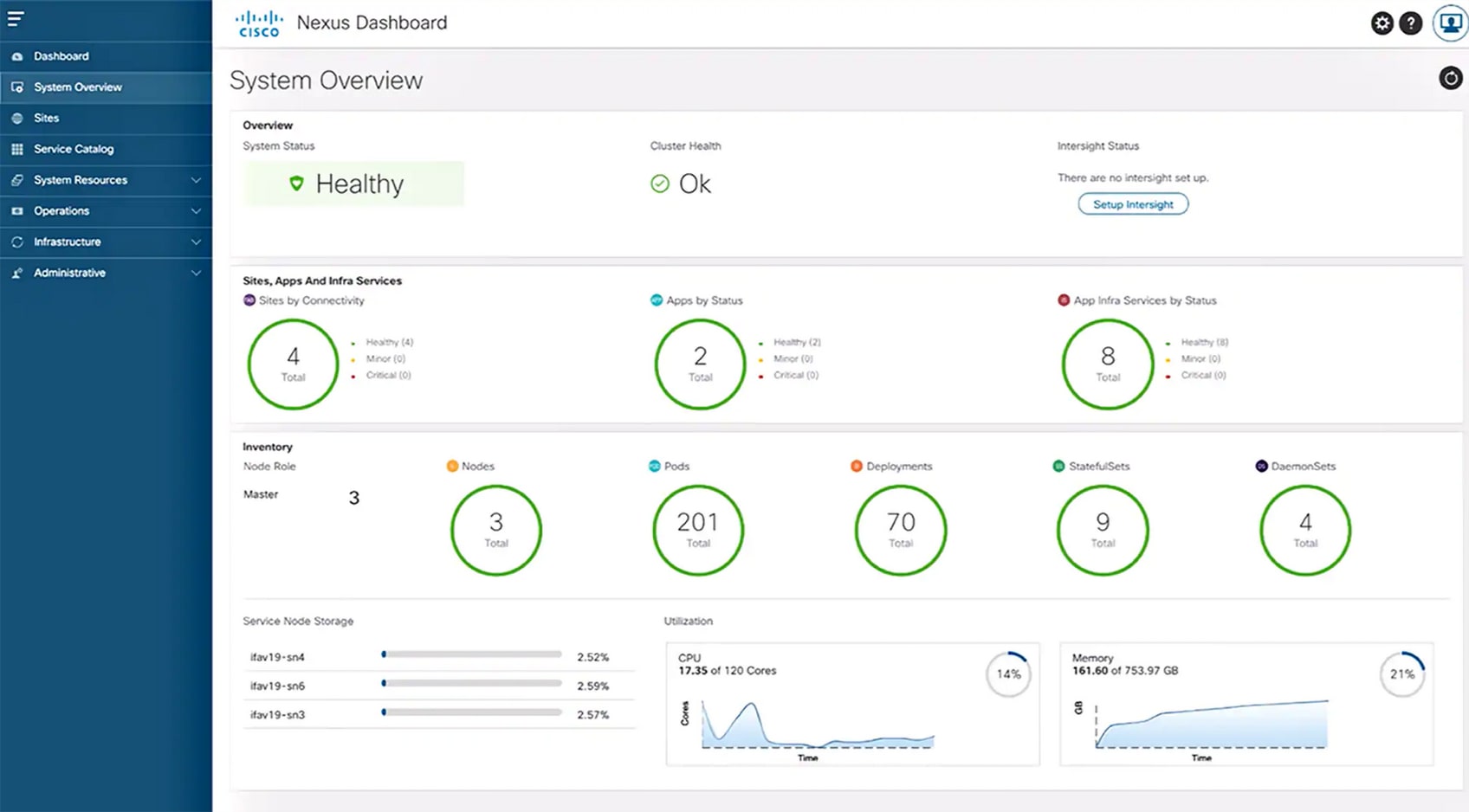Open the settings gear icon

pyautogui.click(x=1382, y=23)
